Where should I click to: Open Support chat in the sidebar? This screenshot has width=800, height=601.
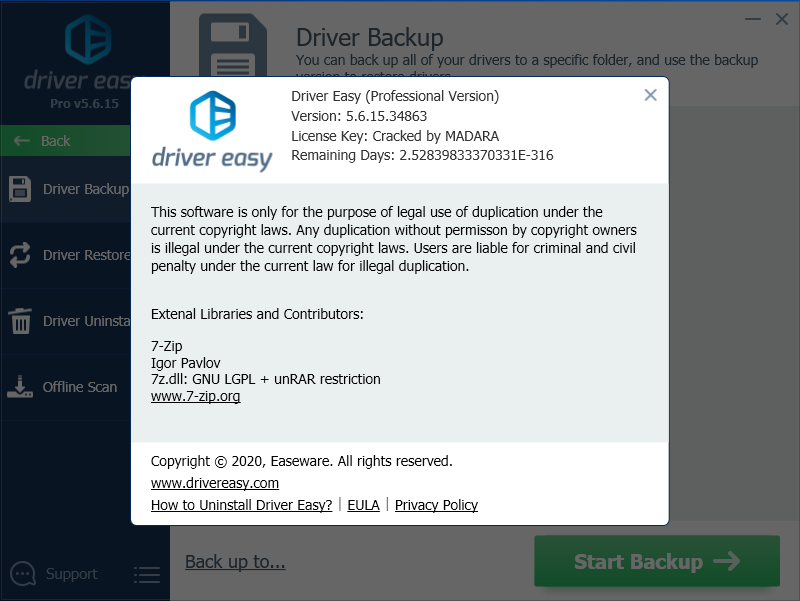[x=54, y=574]
